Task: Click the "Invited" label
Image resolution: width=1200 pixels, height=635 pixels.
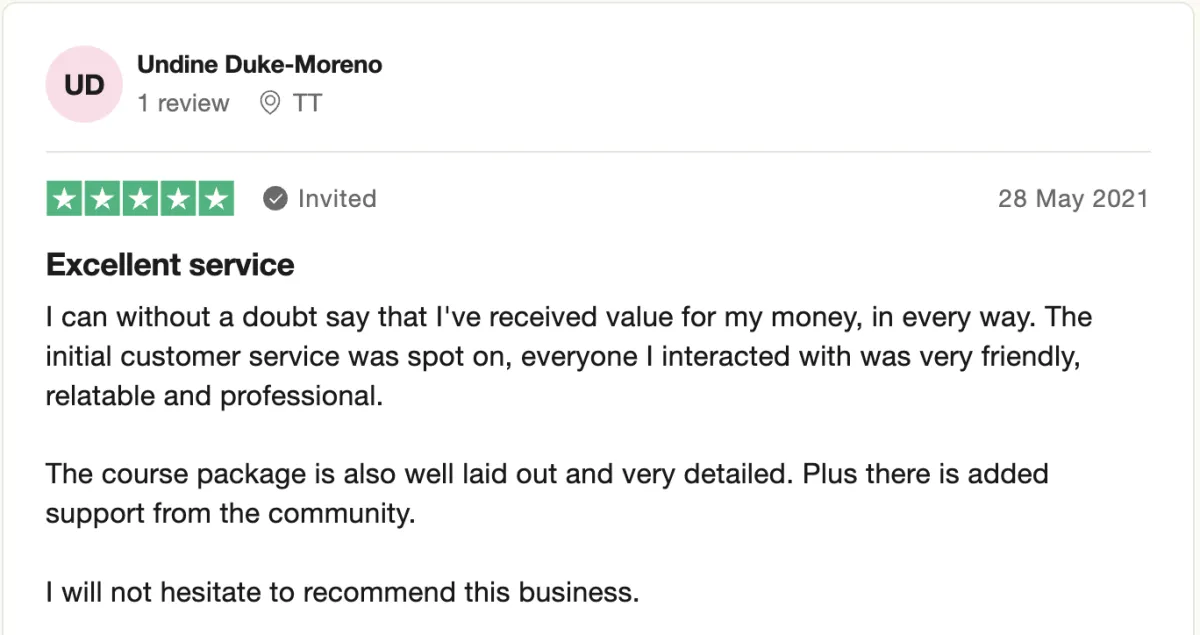Action: point(337,199)
